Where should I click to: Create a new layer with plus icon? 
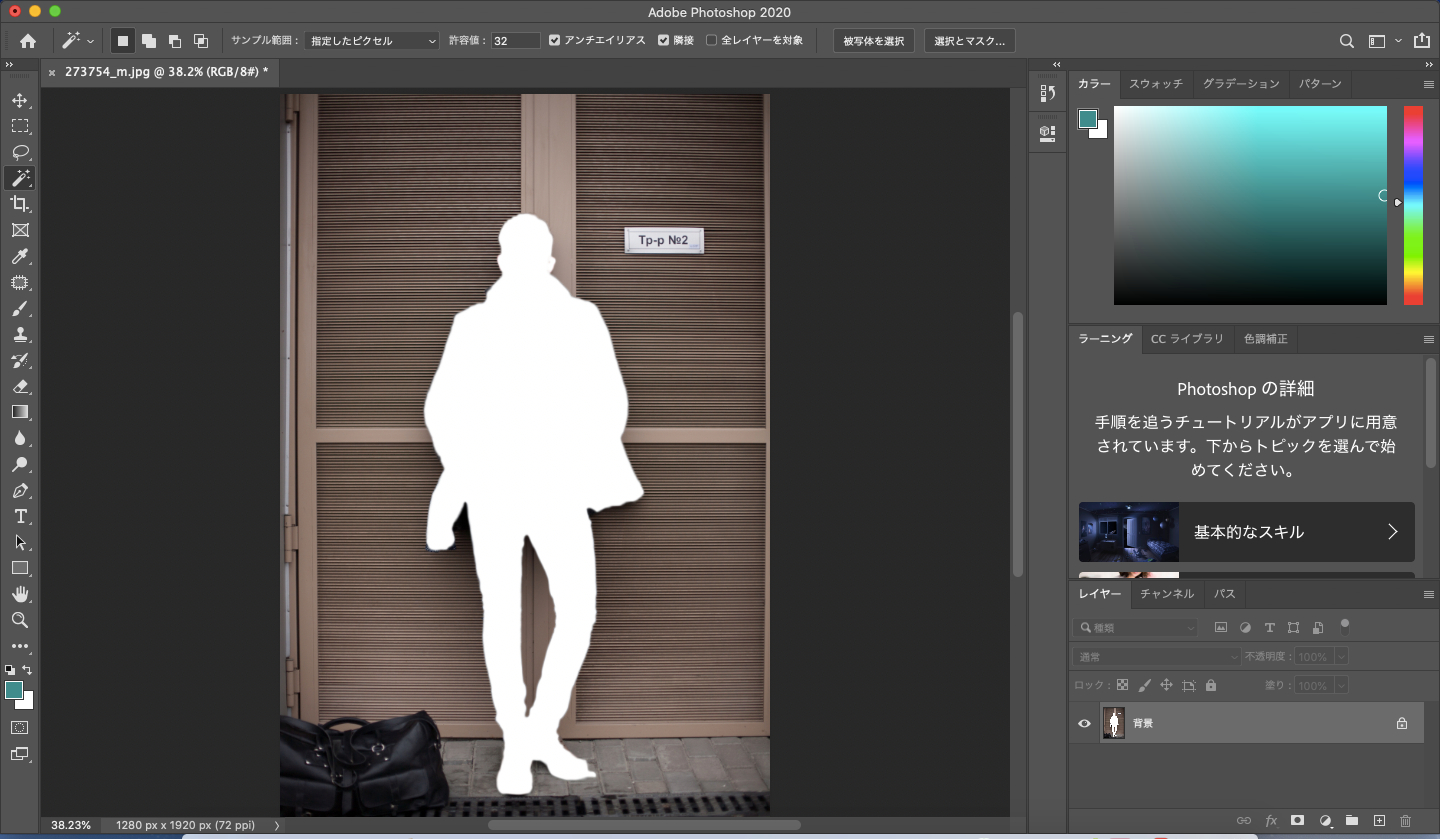point(1379,820)
